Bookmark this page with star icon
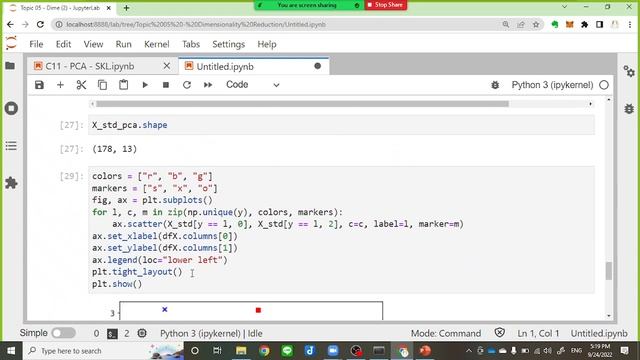Image resolution: width=640 pixels, height=360 pixels. [536, 24]
